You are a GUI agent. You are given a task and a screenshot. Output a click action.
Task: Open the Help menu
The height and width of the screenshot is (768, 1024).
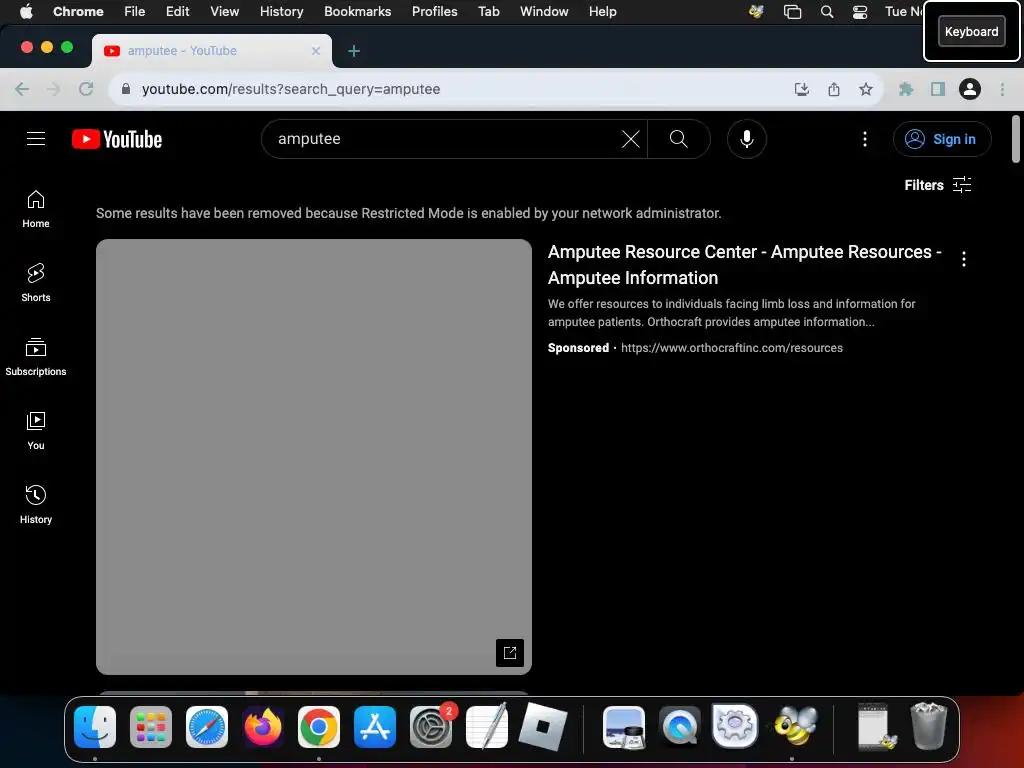602,12
